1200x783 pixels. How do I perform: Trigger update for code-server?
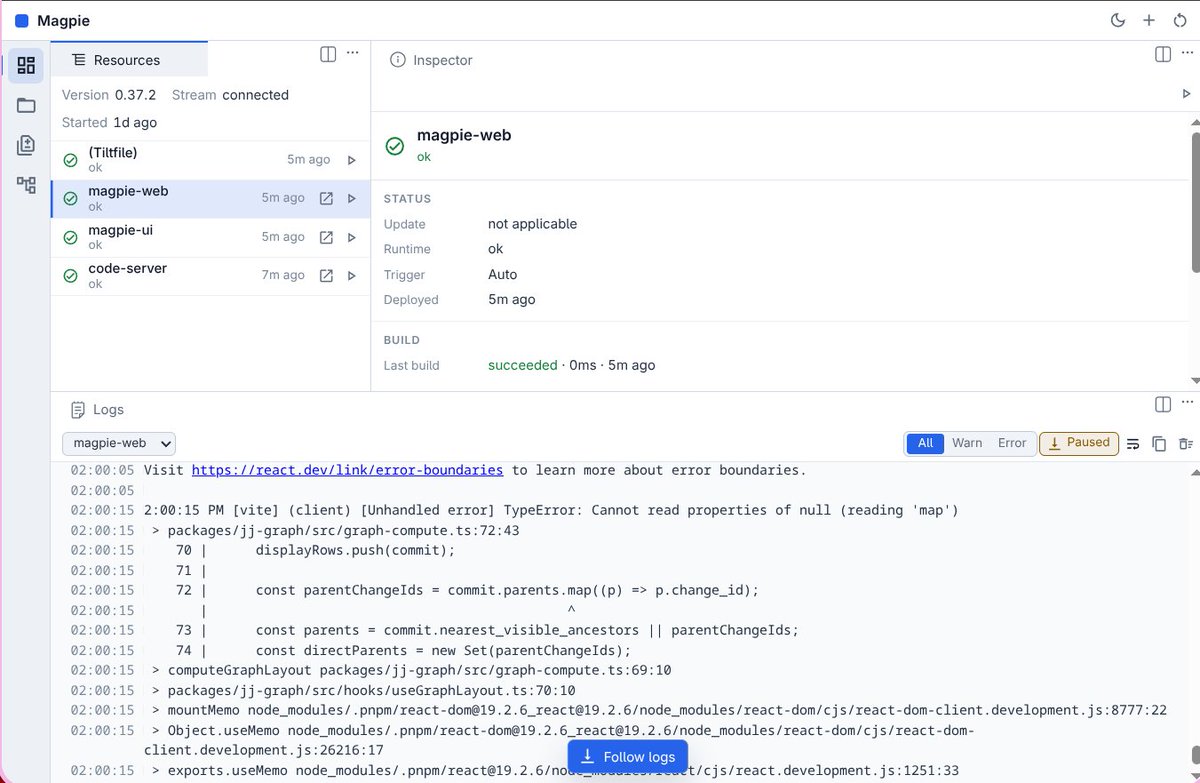pos(351,276)
